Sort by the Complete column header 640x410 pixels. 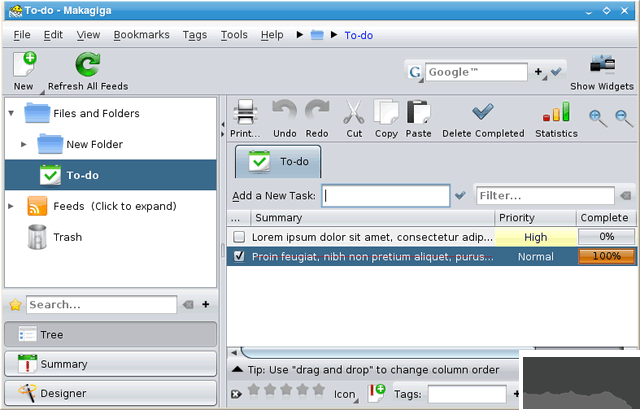(606, 218)
